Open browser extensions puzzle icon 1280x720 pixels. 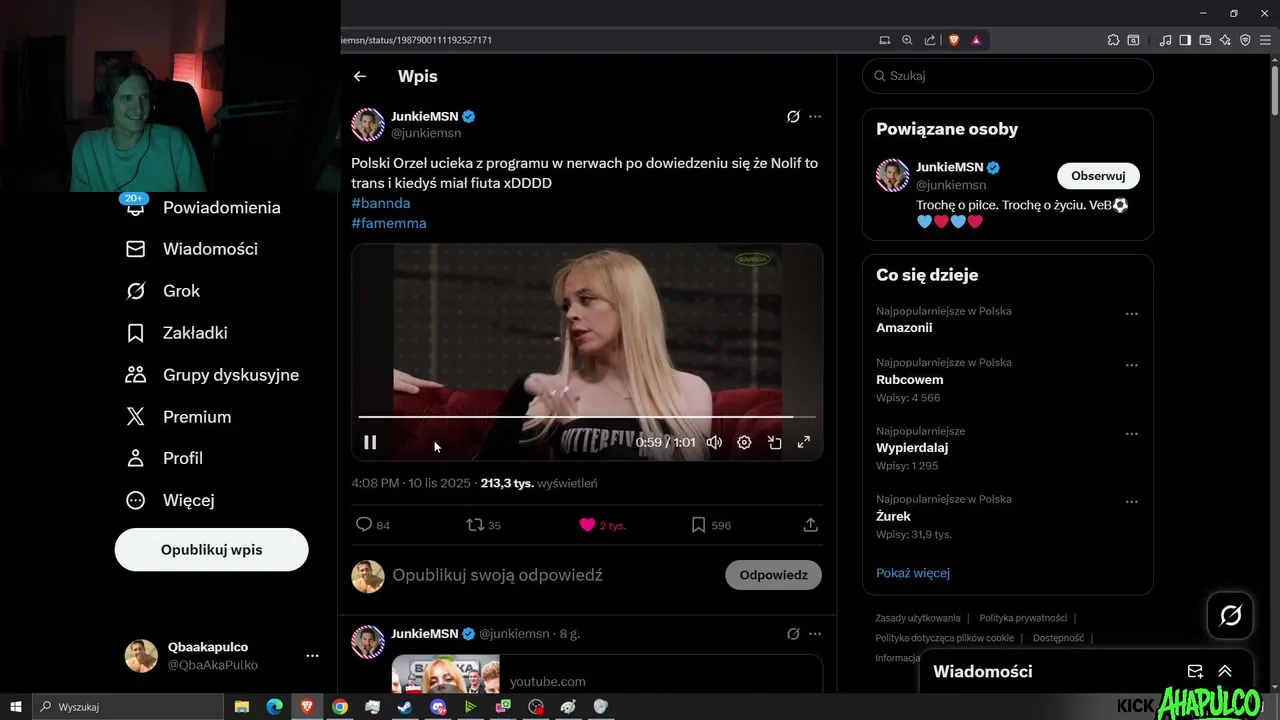coord(1113,40)
